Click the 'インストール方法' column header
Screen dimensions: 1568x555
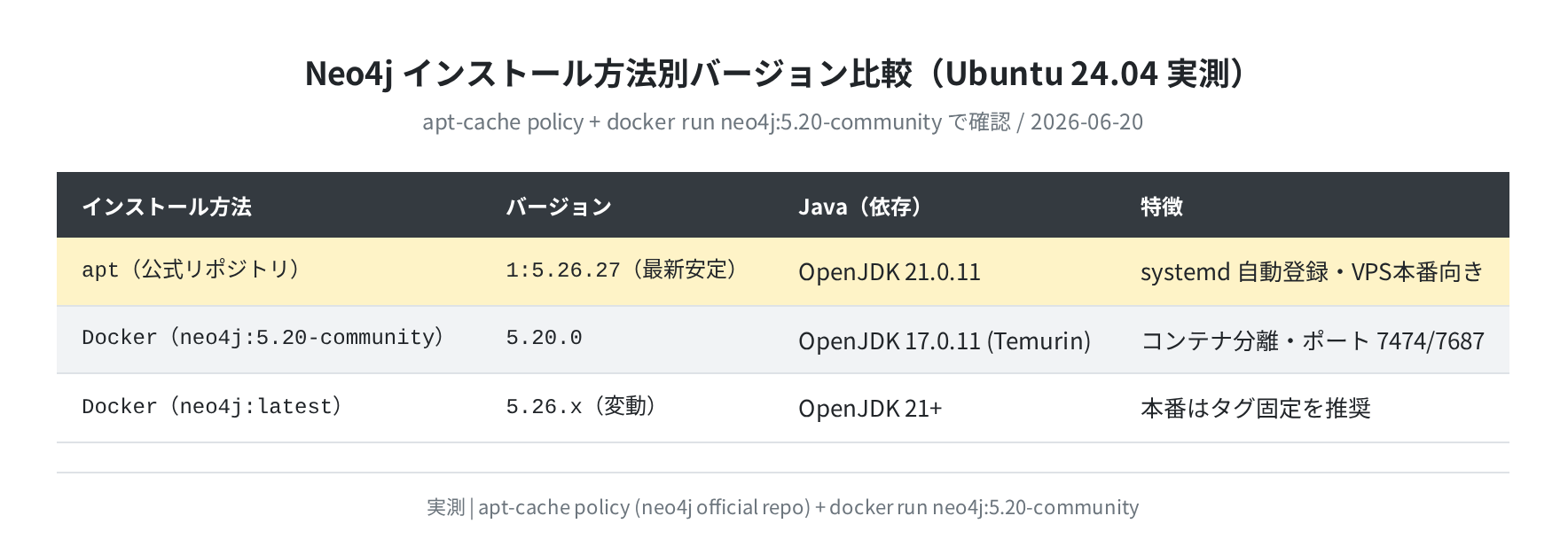[167, 207]
